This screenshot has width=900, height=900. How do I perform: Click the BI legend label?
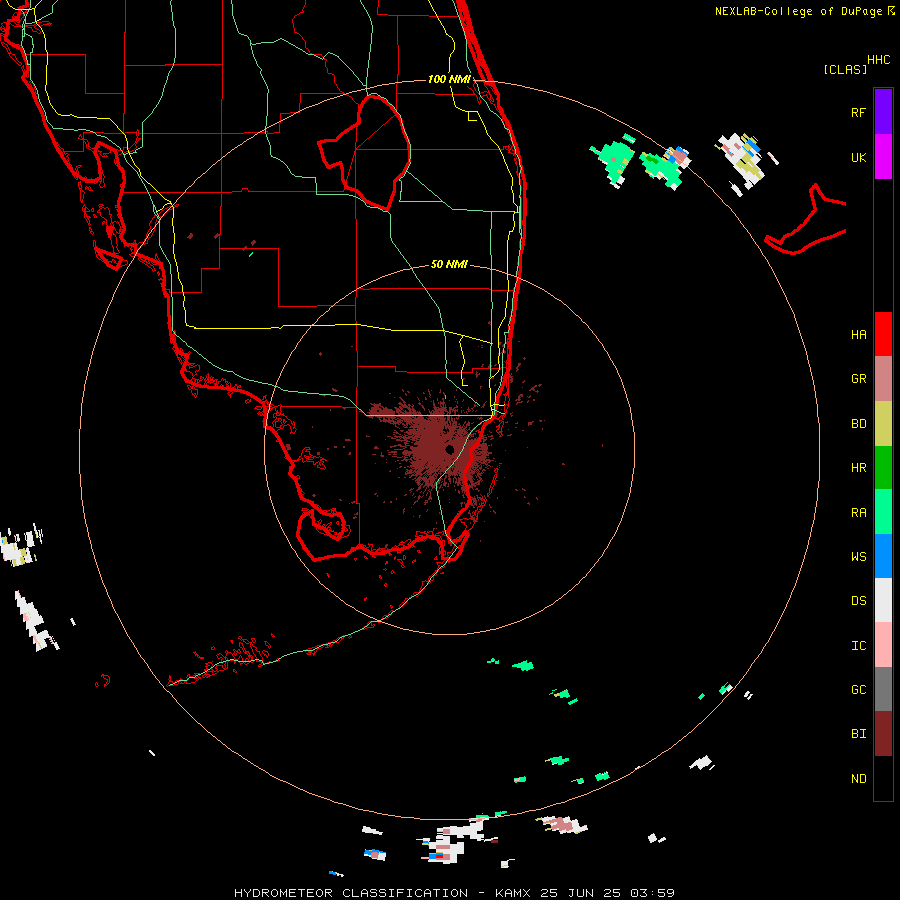(x=858, y=734)
